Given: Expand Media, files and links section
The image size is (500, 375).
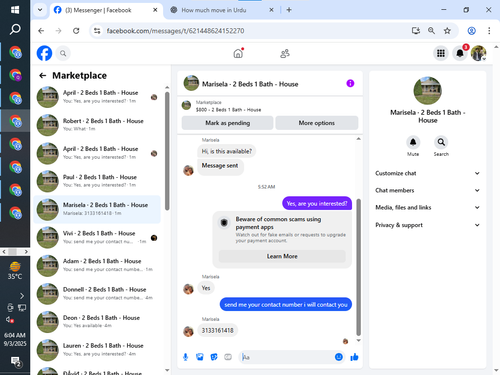Looking at the screenshot, I should point(428,208).
